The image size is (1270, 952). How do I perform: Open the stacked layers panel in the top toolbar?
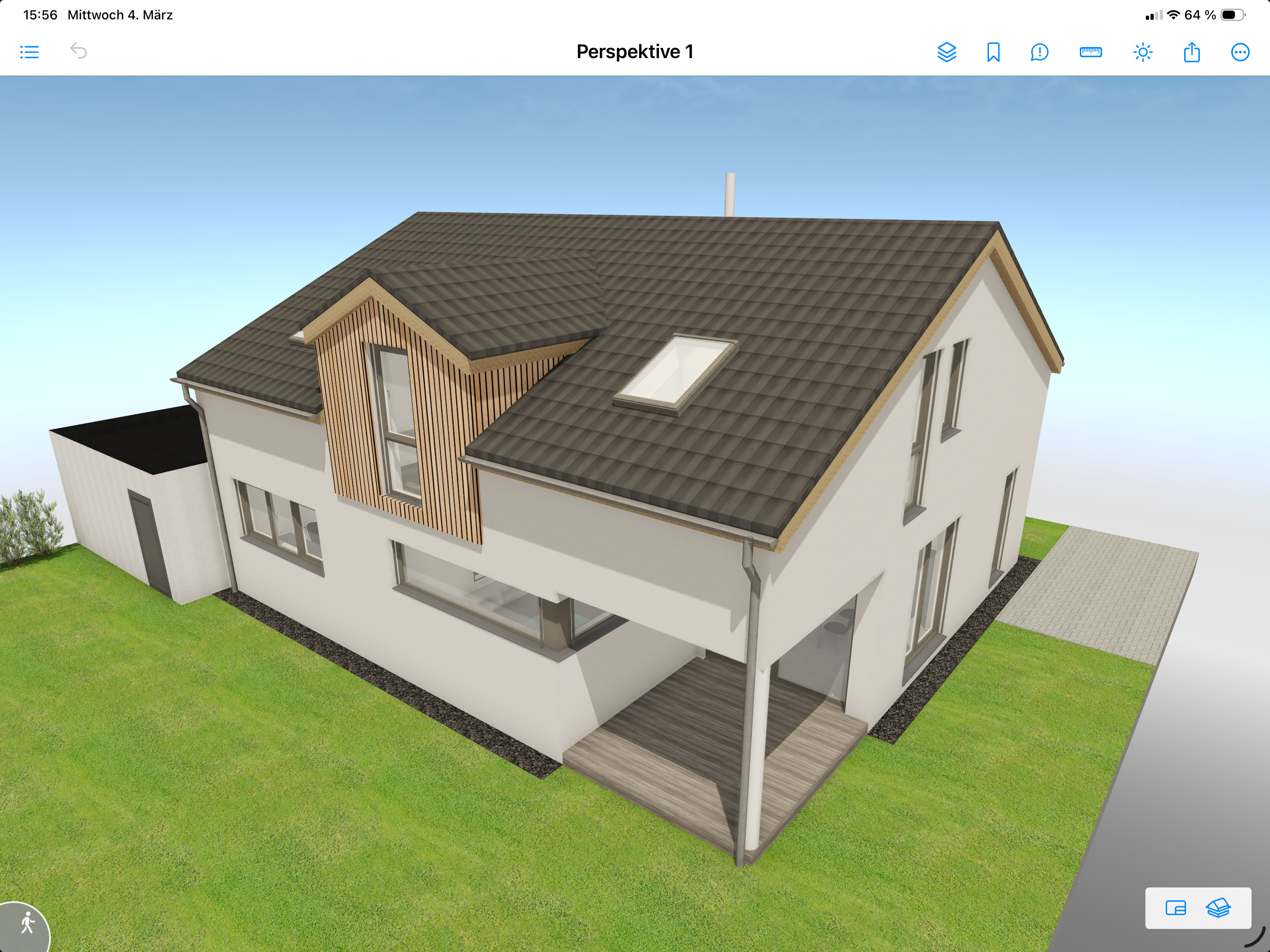point(946,52)
